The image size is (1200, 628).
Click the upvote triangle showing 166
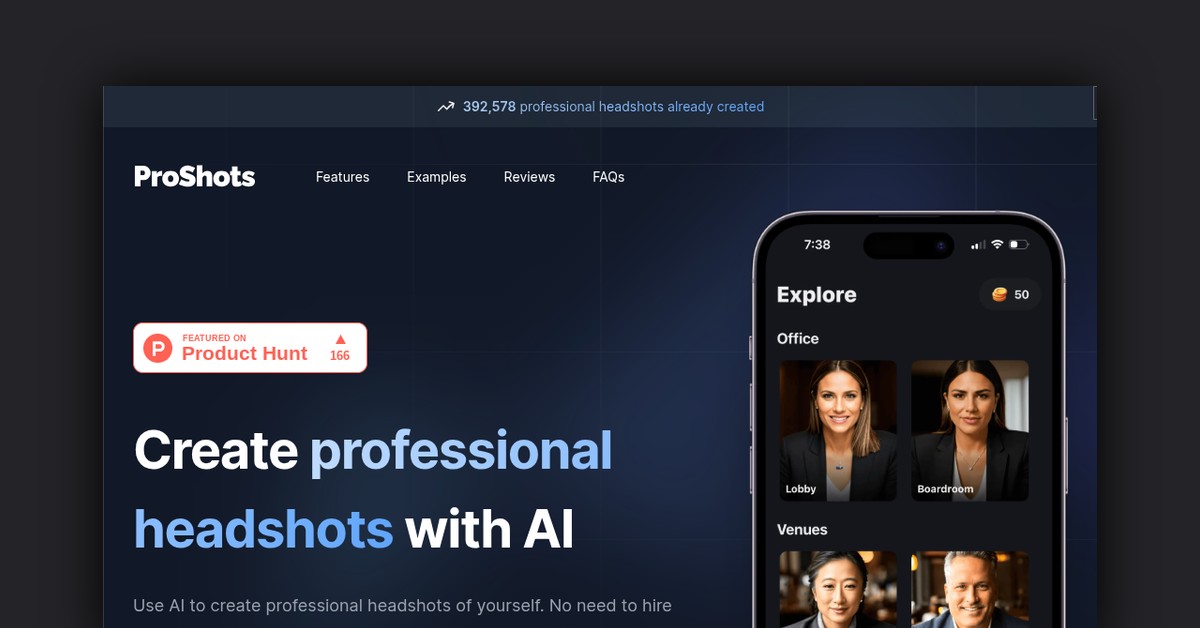pyautogui.click(x=340, y=340)
